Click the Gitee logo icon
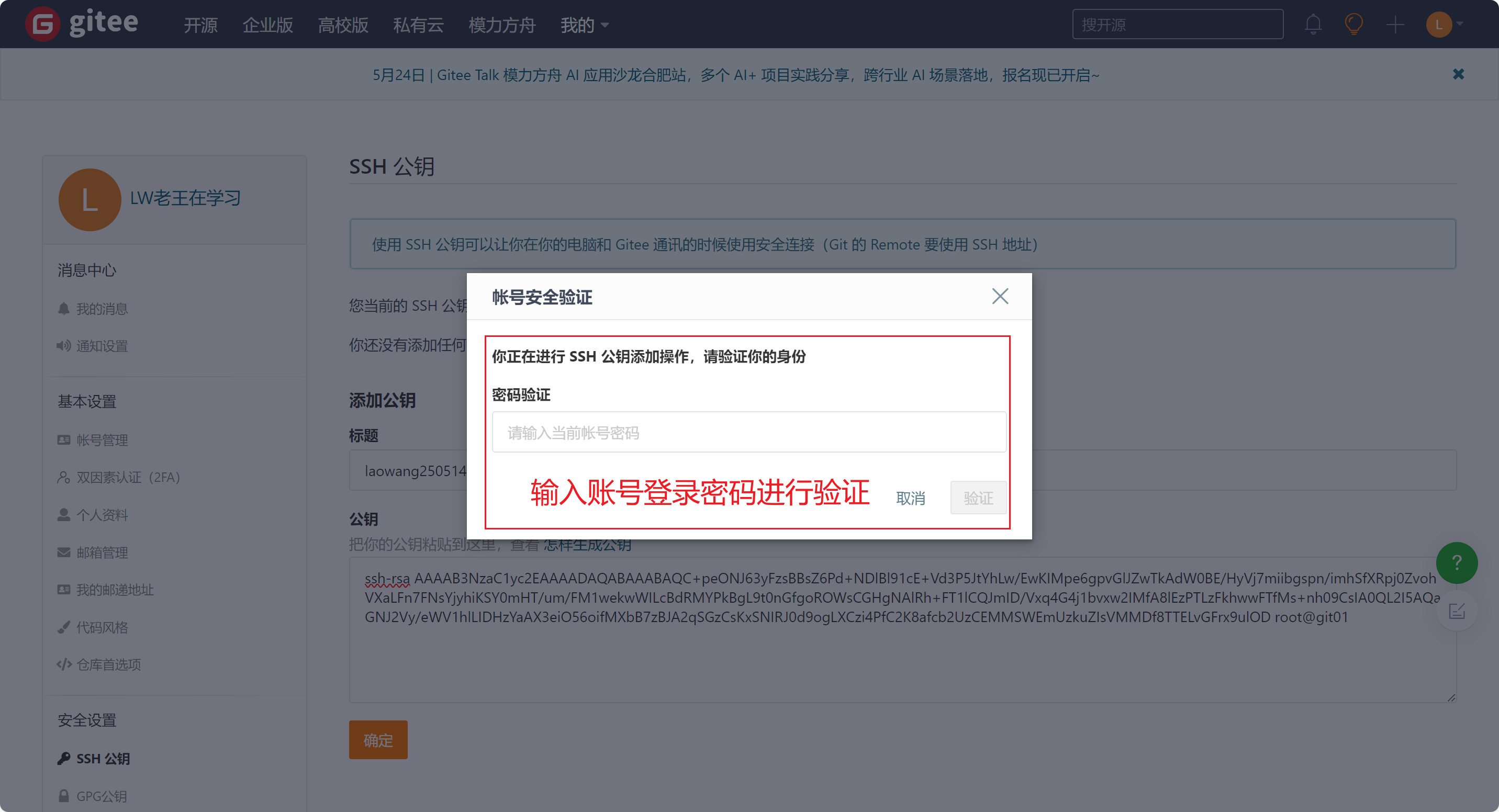This screenshot has width=1499, height=812. [x=43, y=25]
